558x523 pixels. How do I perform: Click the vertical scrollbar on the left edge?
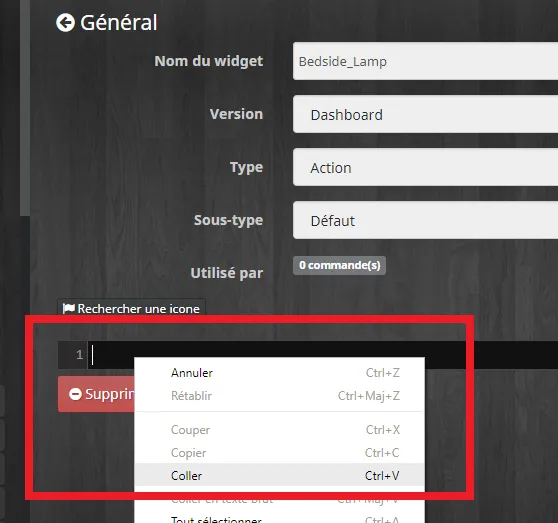(25, 107)
